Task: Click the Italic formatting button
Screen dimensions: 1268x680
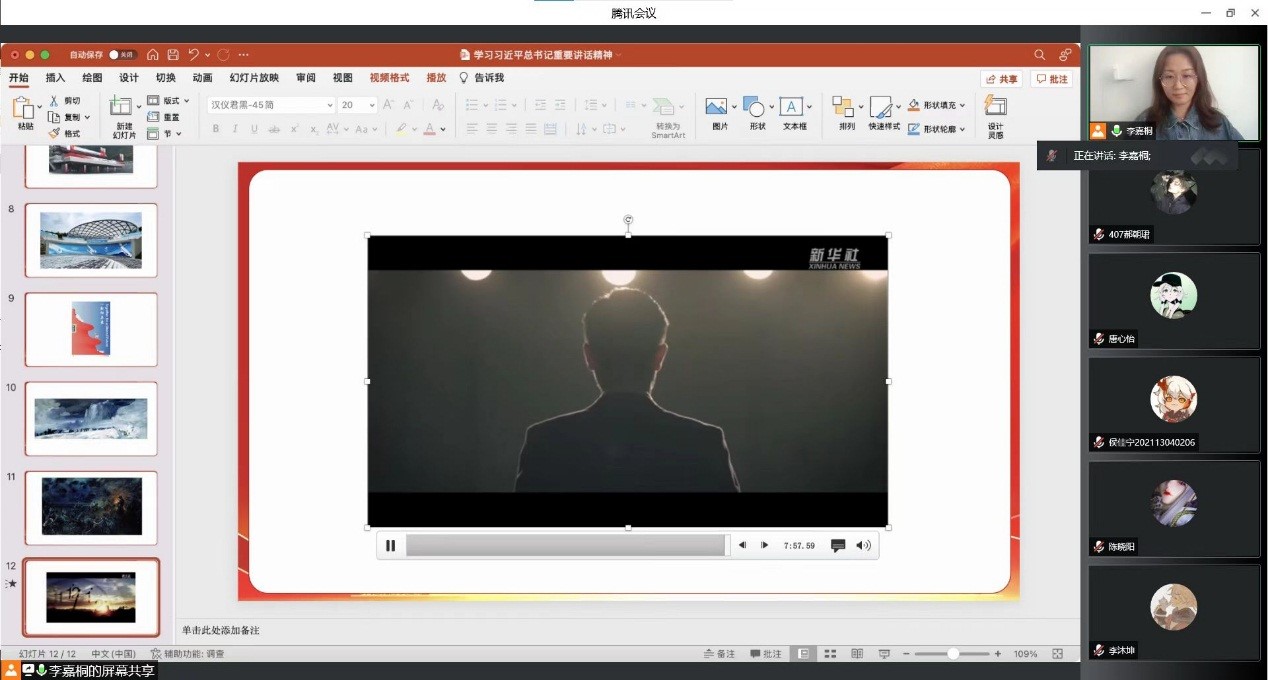Action: (235, 129)
